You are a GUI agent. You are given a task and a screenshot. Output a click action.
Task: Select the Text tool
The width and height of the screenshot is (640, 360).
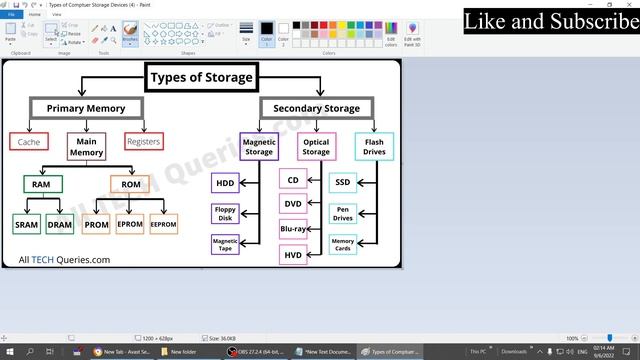pos(113,28)
